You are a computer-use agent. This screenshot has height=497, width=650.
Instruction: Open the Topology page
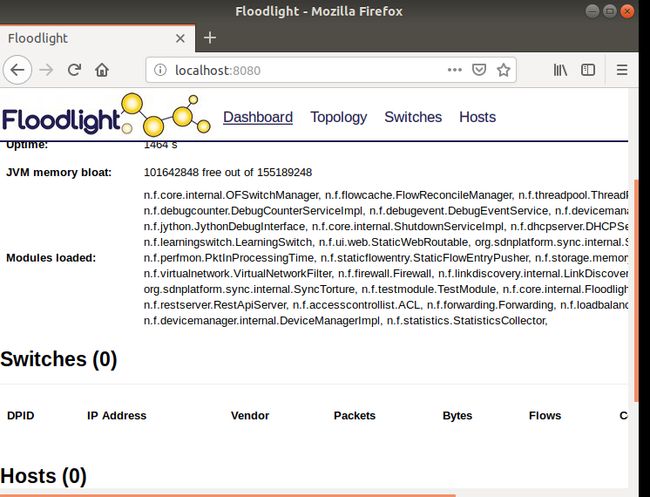[x=339, y=117]
